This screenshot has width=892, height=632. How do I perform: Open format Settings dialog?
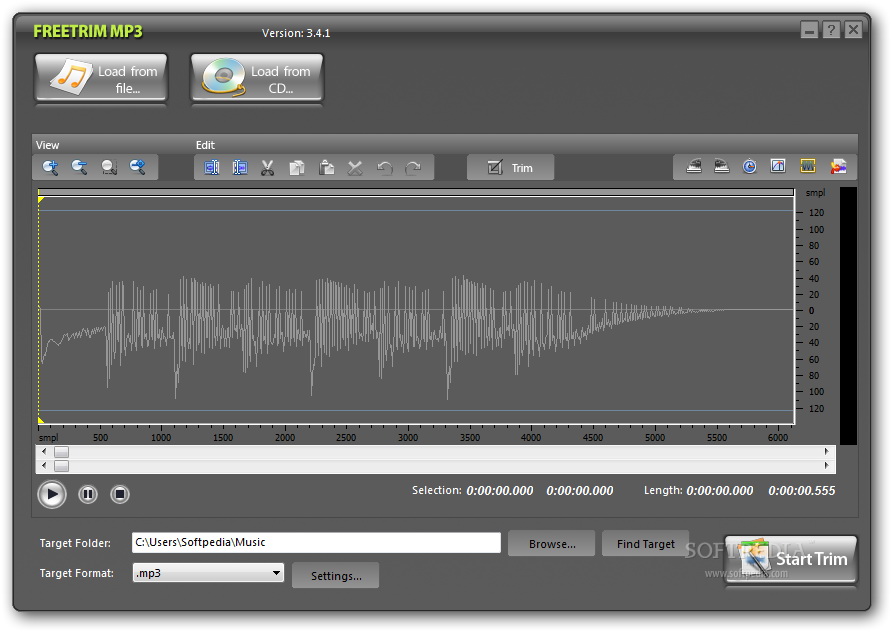click(335, 576)
